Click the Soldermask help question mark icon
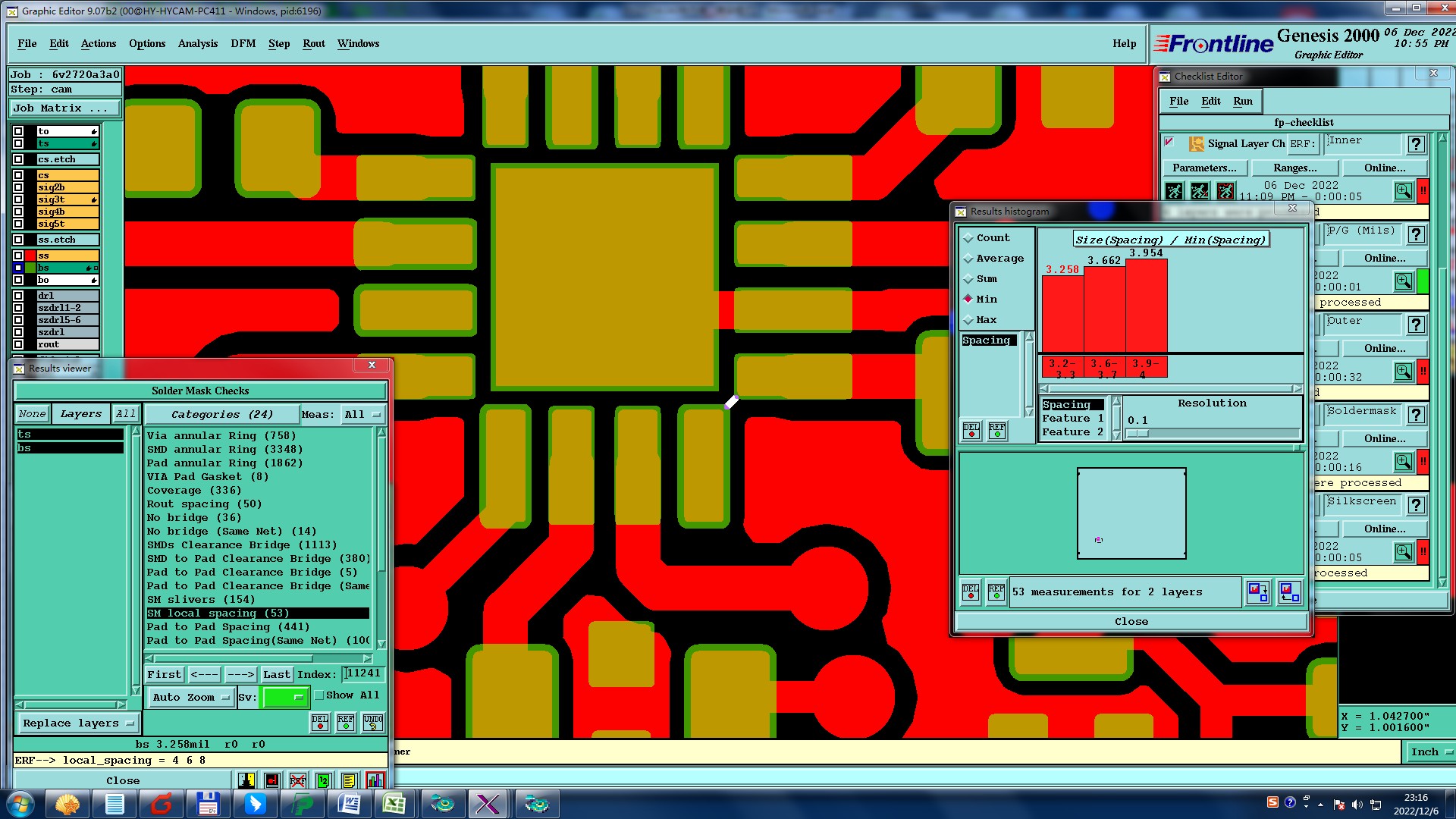1456x819 pixels. (x=1415, y=415)
